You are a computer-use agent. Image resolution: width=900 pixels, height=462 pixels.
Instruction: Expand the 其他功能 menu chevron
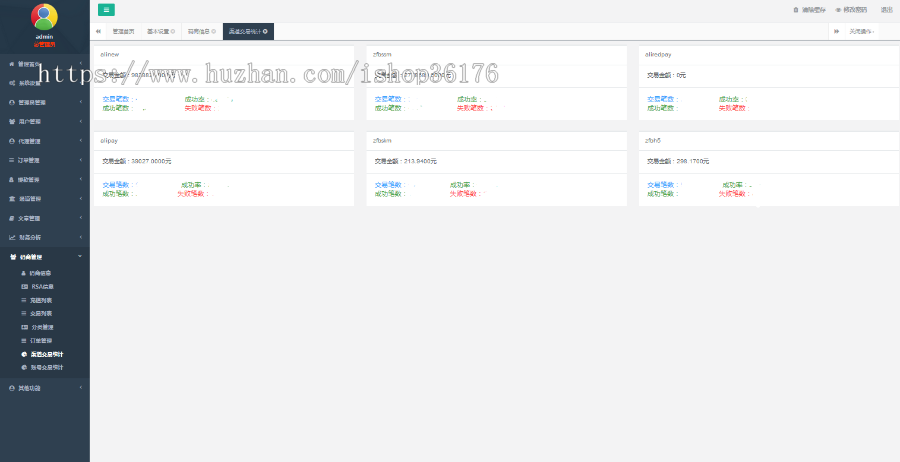click(x=80, y=388)
